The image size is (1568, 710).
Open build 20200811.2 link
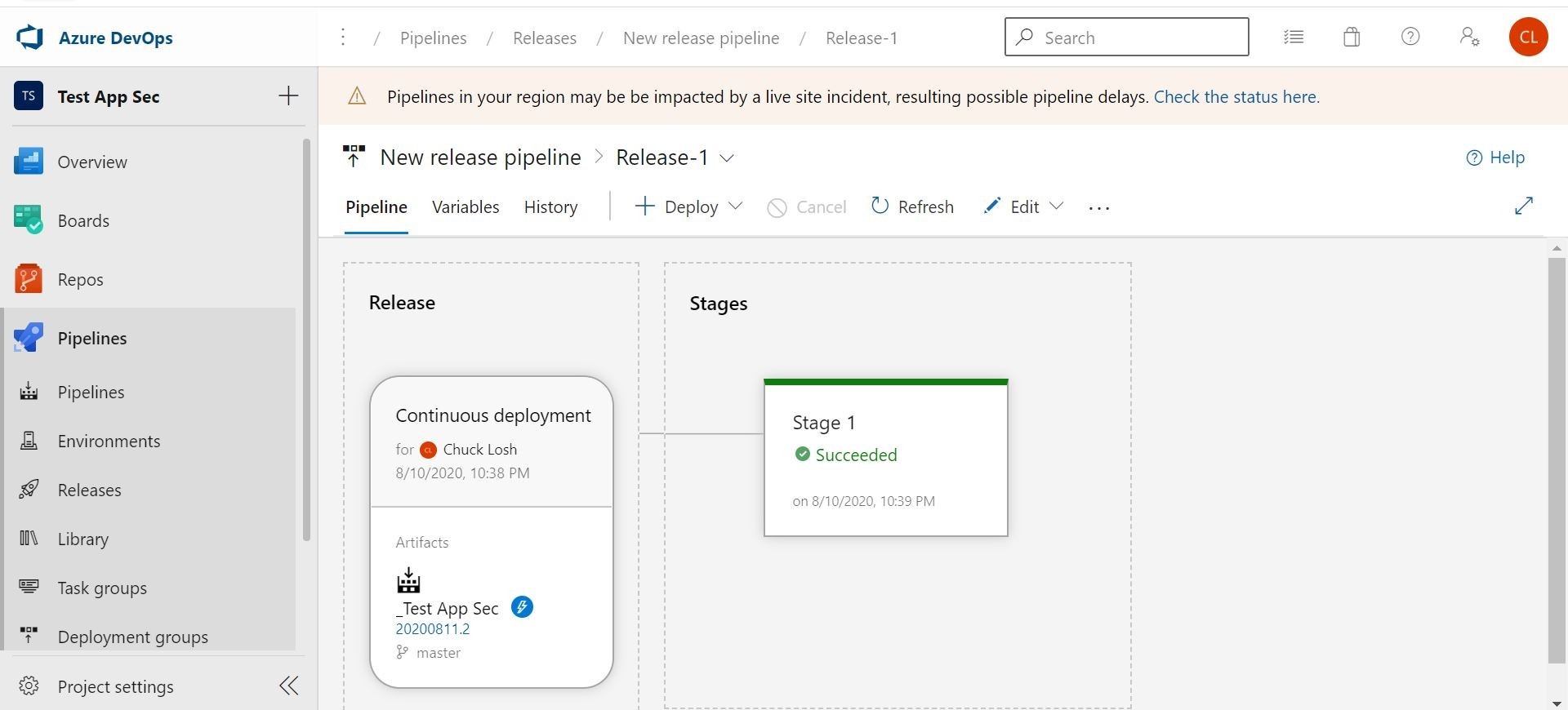(x=433, y=629)
